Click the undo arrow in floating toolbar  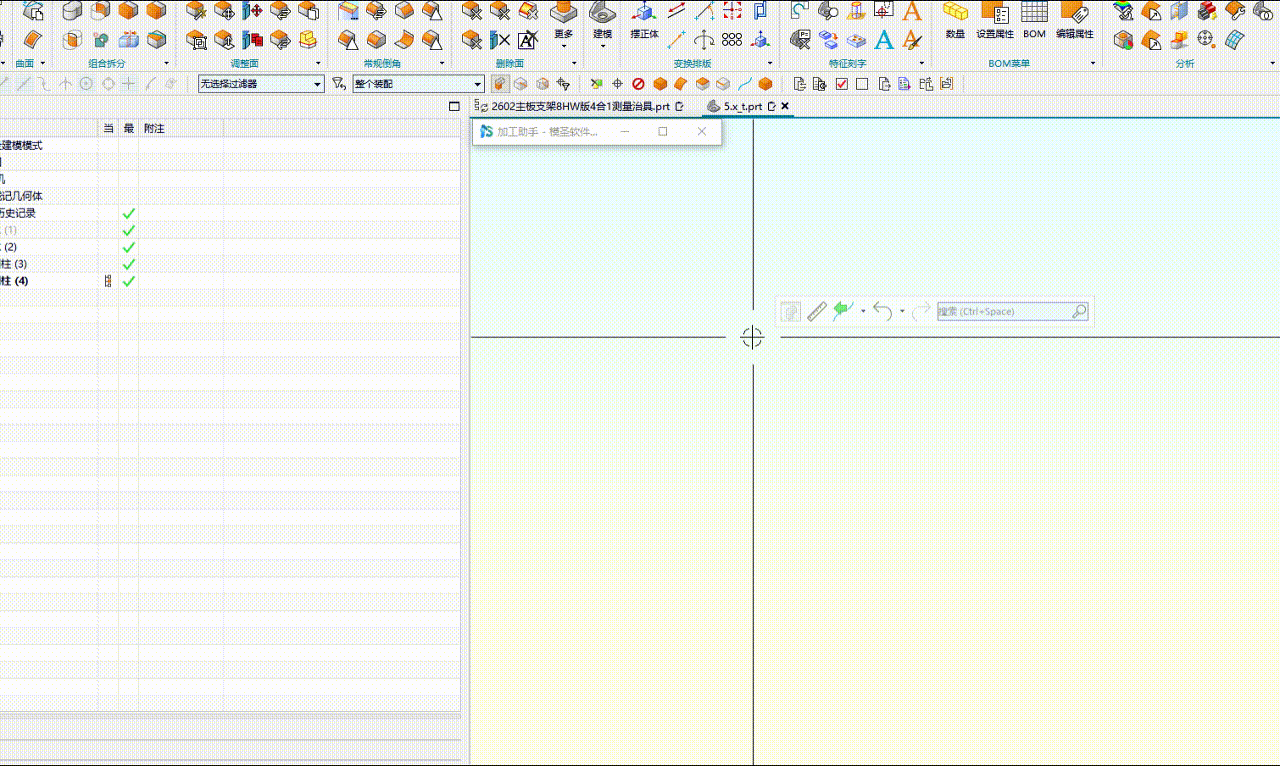pos(882,312)
